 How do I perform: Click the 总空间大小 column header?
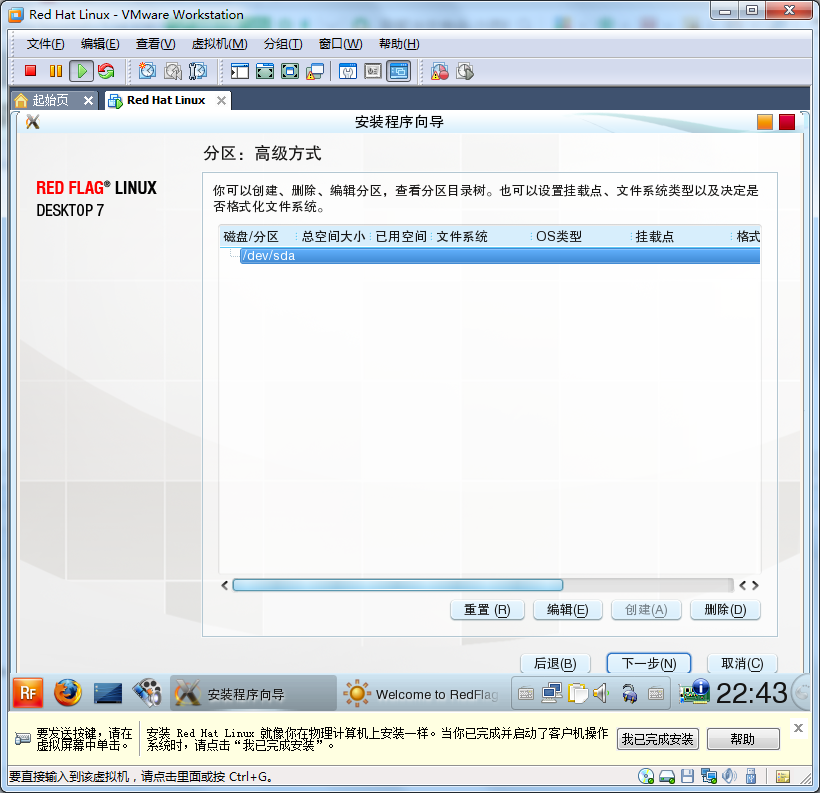(x=333, y=236)
